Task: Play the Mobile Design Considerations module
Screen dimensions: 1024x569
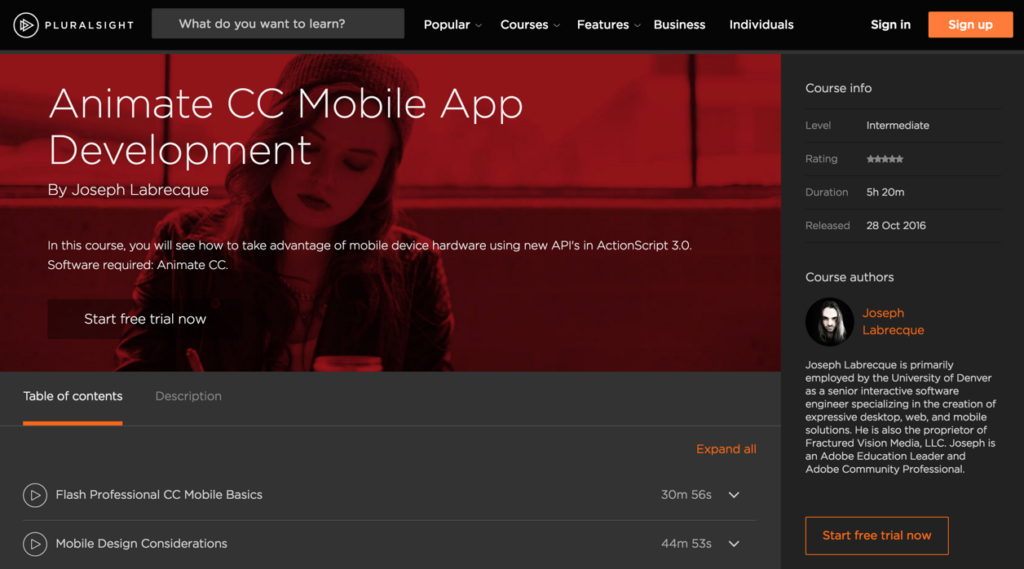Action: [x=35, y=544]
